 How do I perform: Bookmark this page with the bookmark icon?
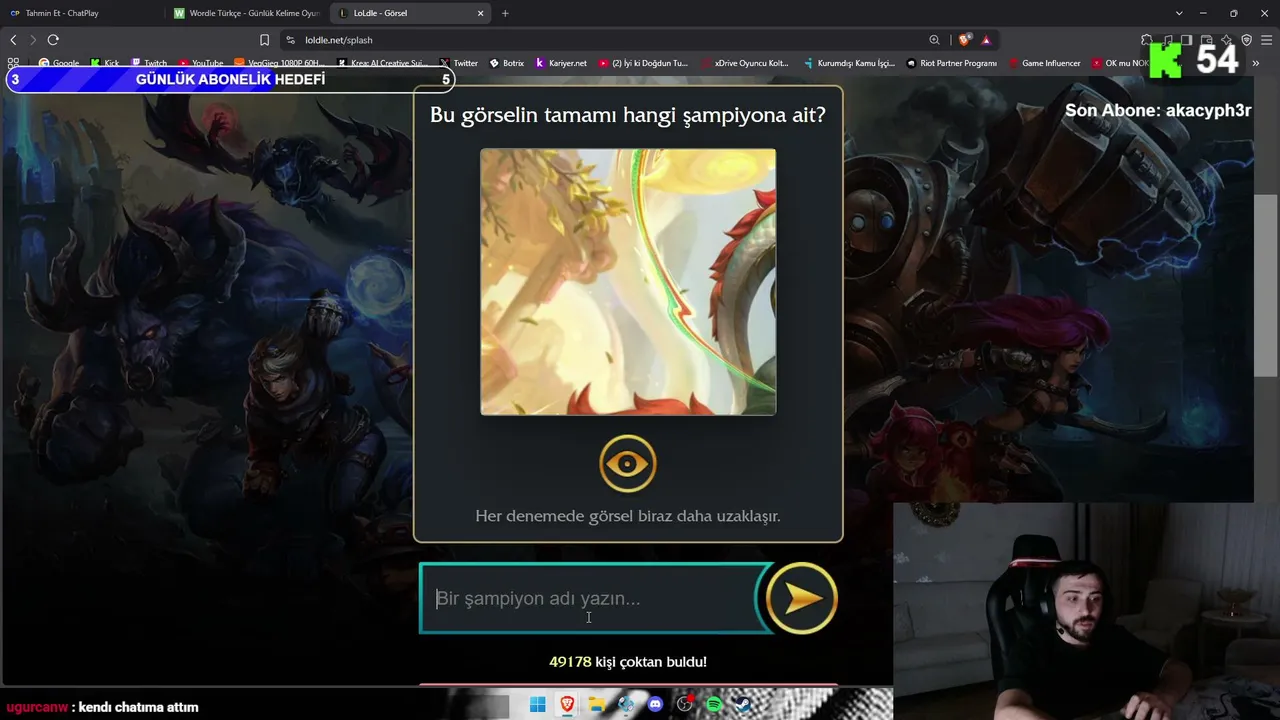pos(264,40)
